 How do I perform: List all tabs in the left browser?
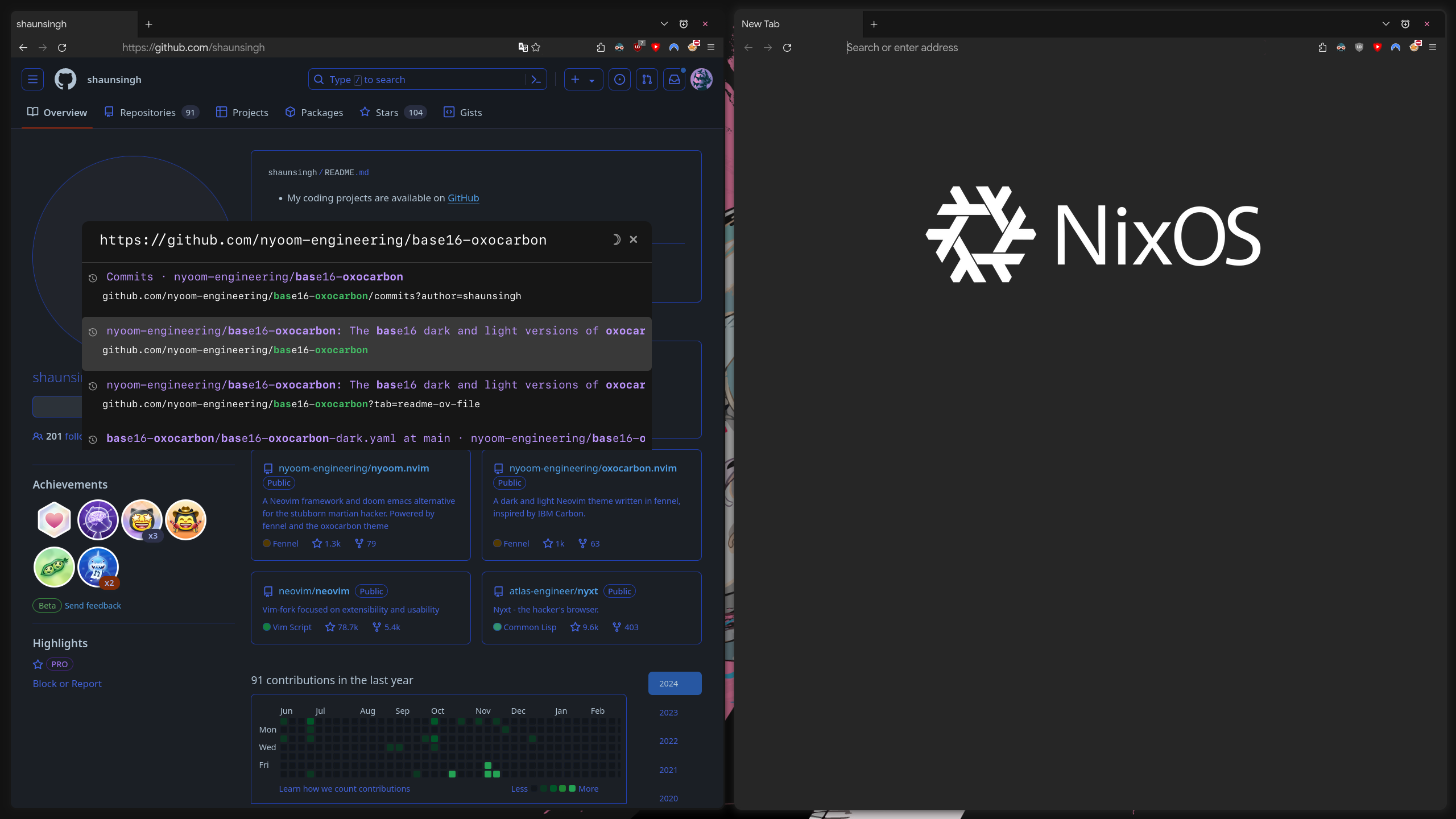pyautogui.click(x=664, y=24)
